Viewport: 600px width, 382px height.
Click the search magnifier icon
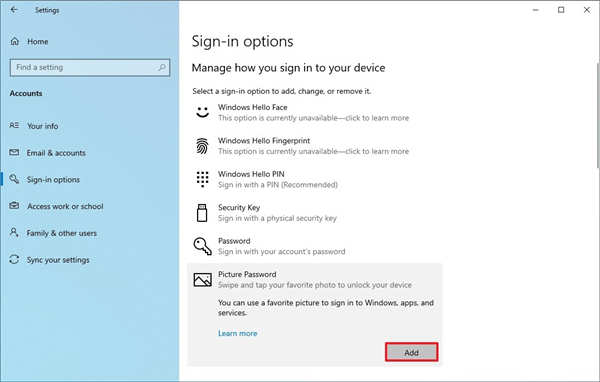tap(162, 67)
